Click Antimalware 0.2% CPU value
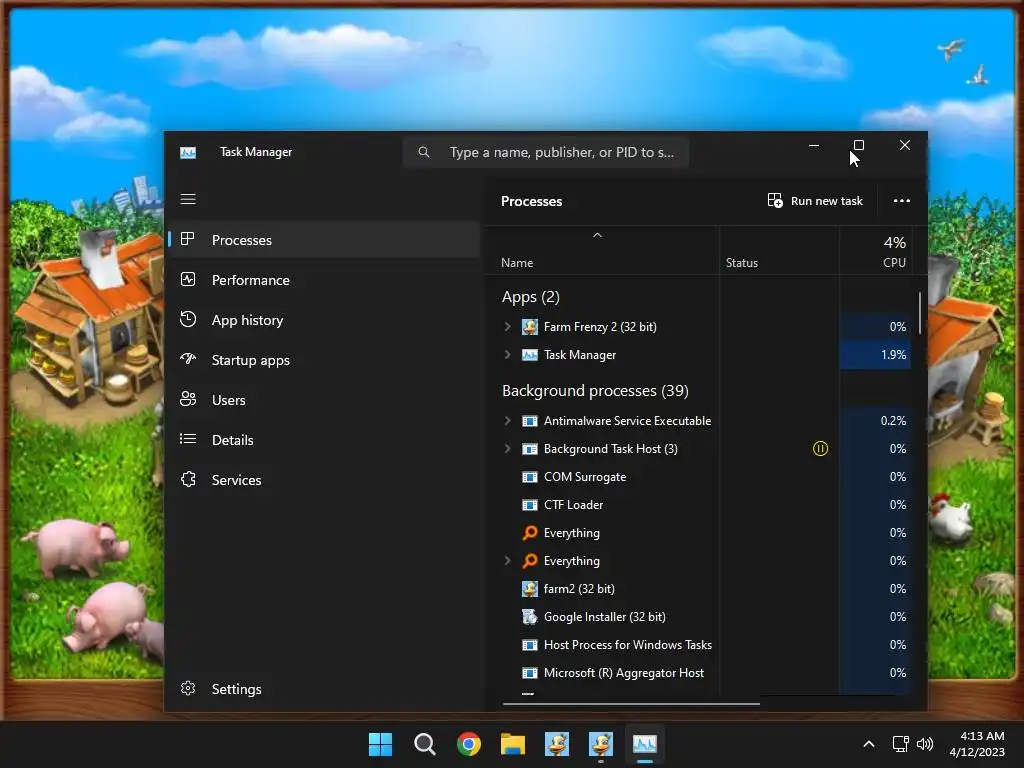1024x768 pixels. click(x=893, y=421)
